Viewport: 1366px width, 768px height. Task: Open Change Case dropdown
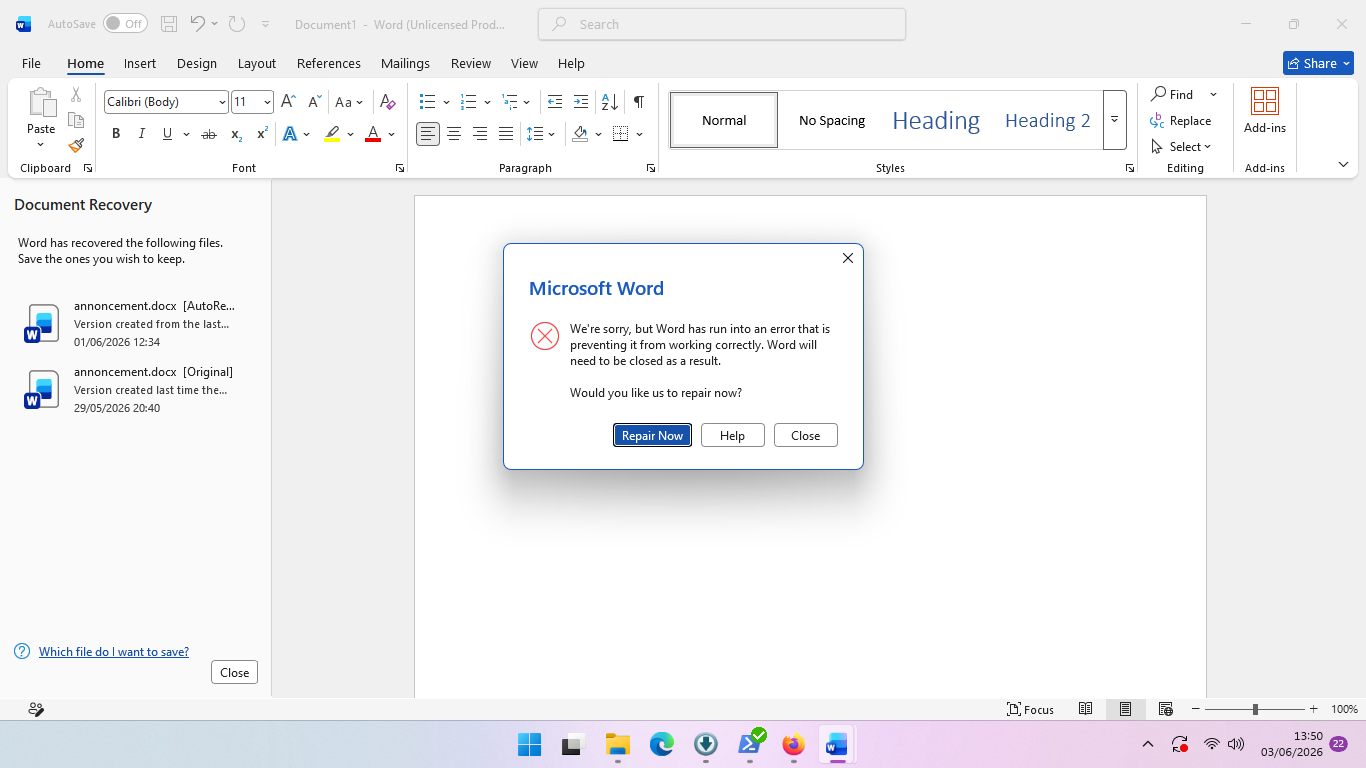pos(349,102)
